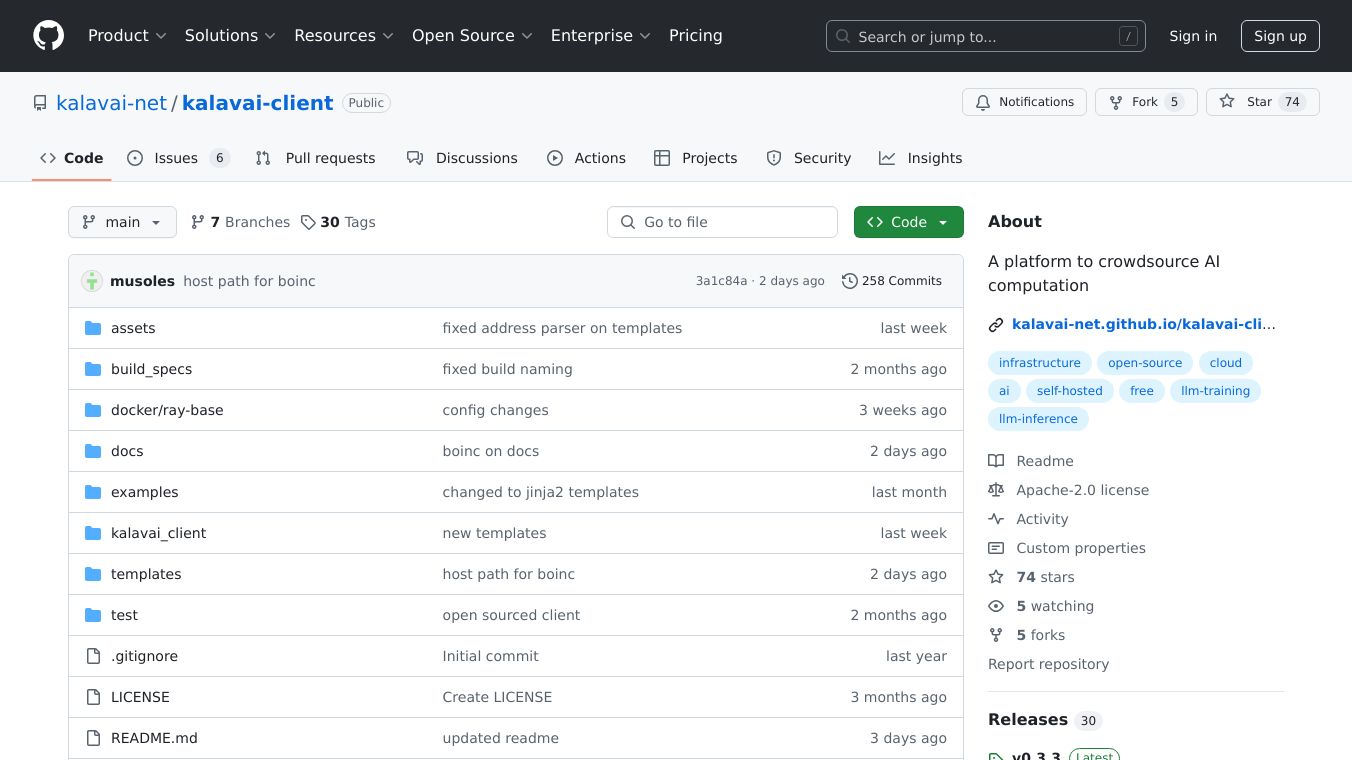
Task: Click the Sign up button
Action: coord(1280,36)
